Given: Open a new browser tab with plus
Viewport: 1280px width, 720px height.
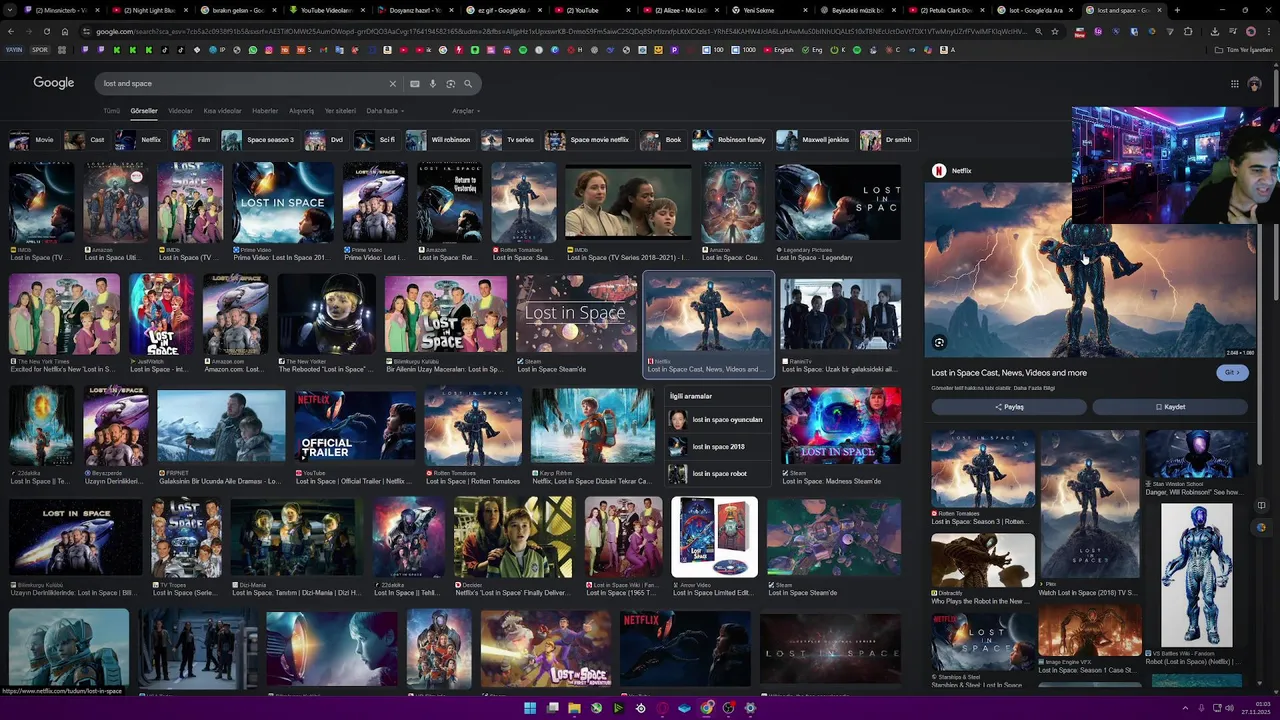Looking at the screenshot, I should (x=1177, y=10).
